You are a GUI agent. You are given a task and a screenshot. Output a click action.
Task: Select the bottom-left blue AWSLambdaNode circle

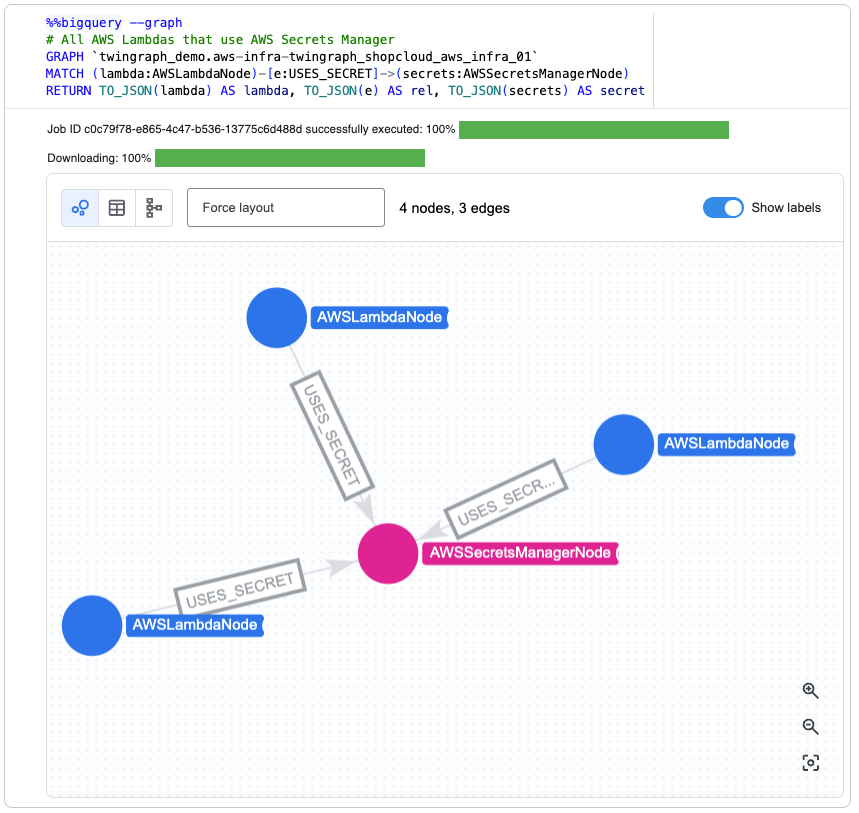coord(92,625)
